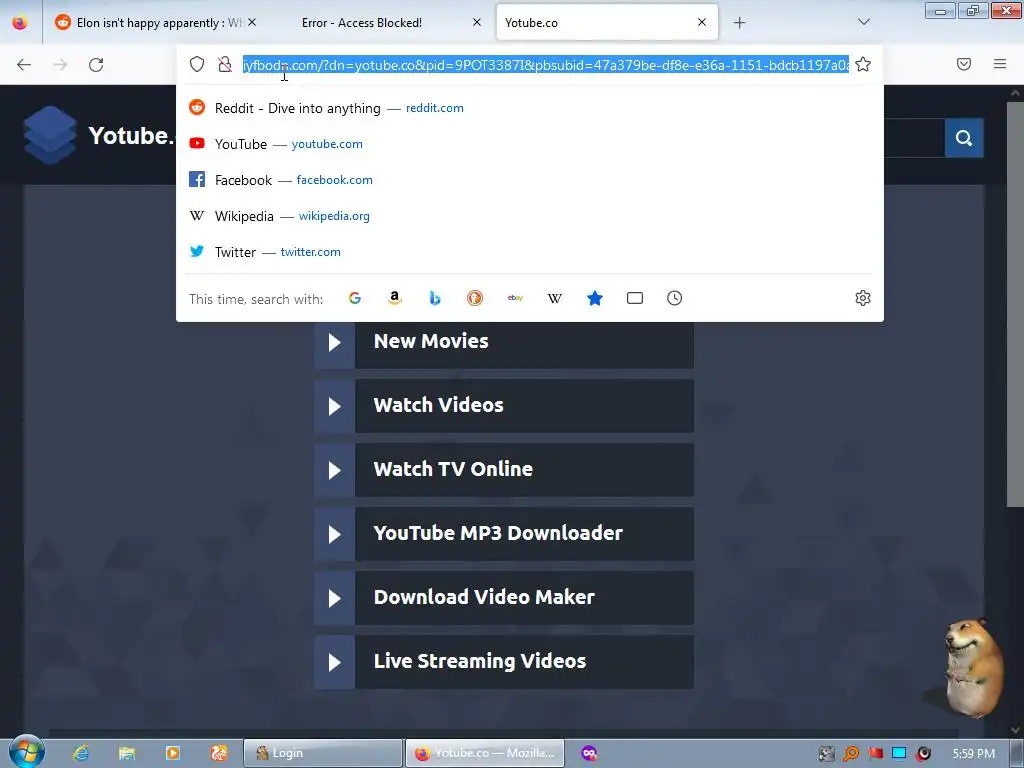1024x768 pixels.
Task: Open the New Movies link
Action: tap(504, 342)
